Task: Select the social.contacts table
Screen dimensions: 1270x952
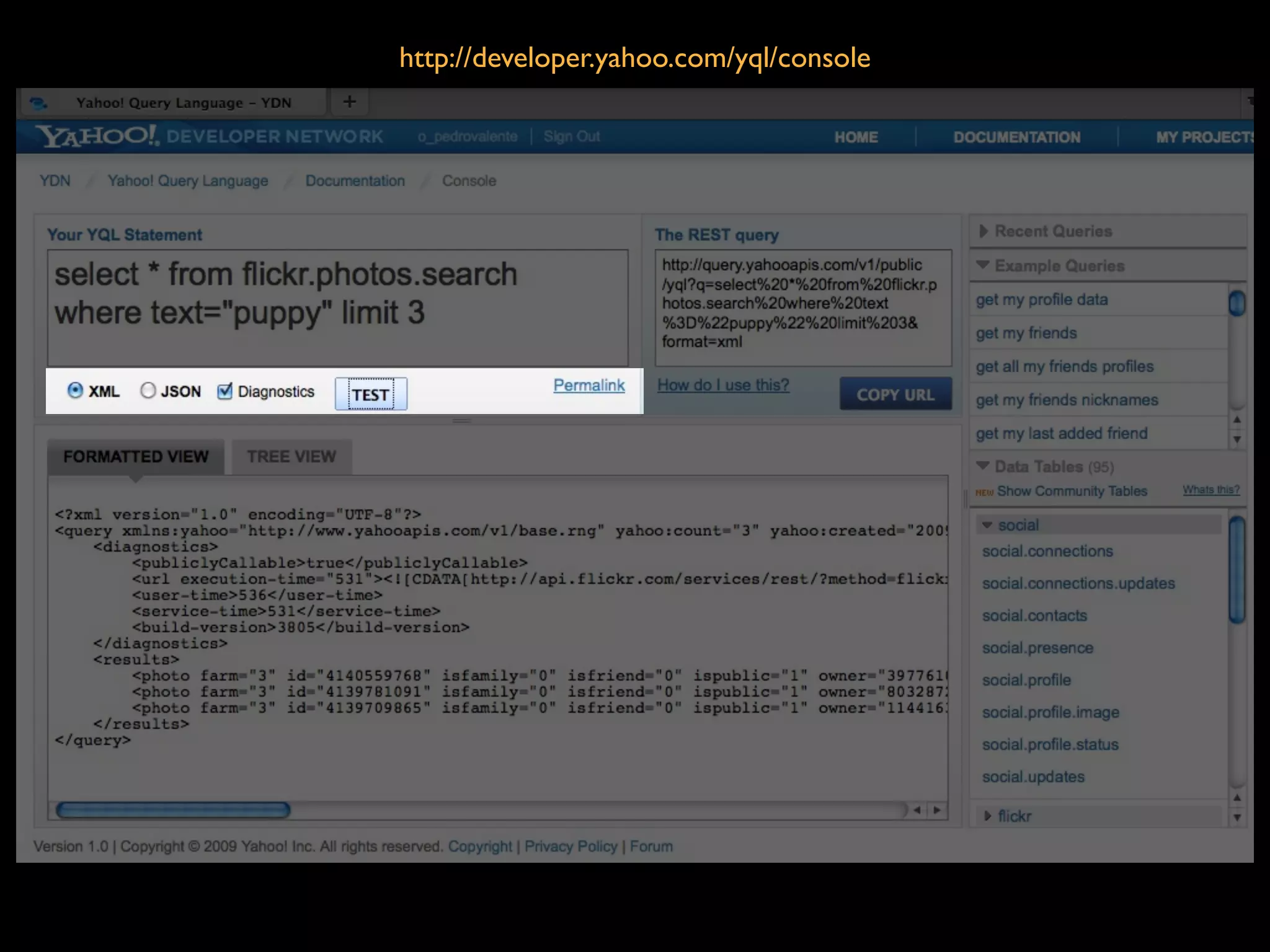Action: pos(1034,615)
